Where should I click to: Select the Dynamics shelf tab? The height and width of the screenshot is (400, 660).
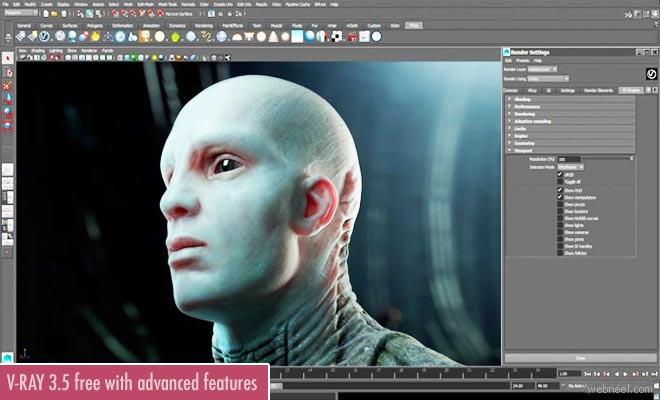tap(177, 26)
